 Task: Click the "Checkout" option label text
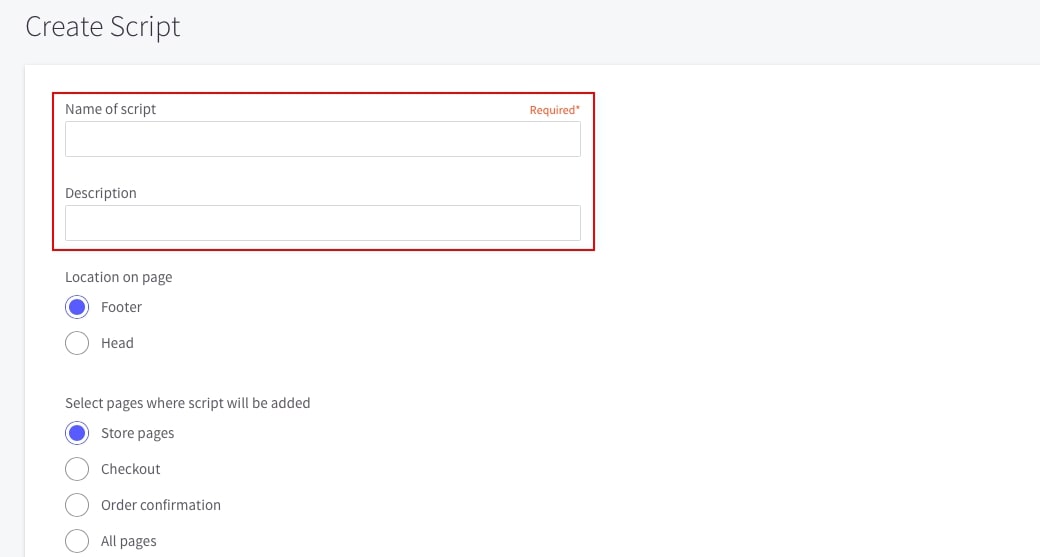[130, 469]
